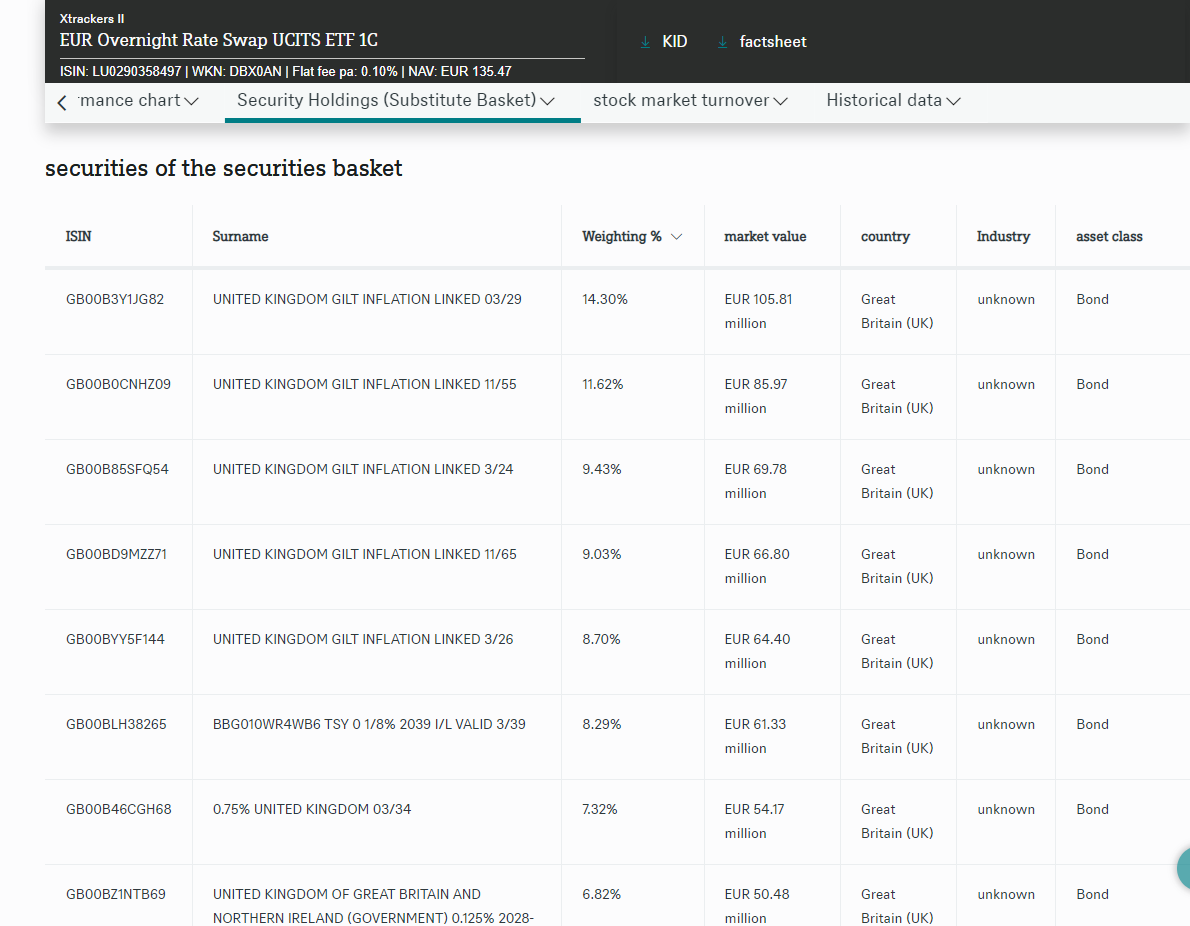Click market value EUR 85.97 million
The width and height of the screenshot is (1190, 926).
[x=756, y=396]
